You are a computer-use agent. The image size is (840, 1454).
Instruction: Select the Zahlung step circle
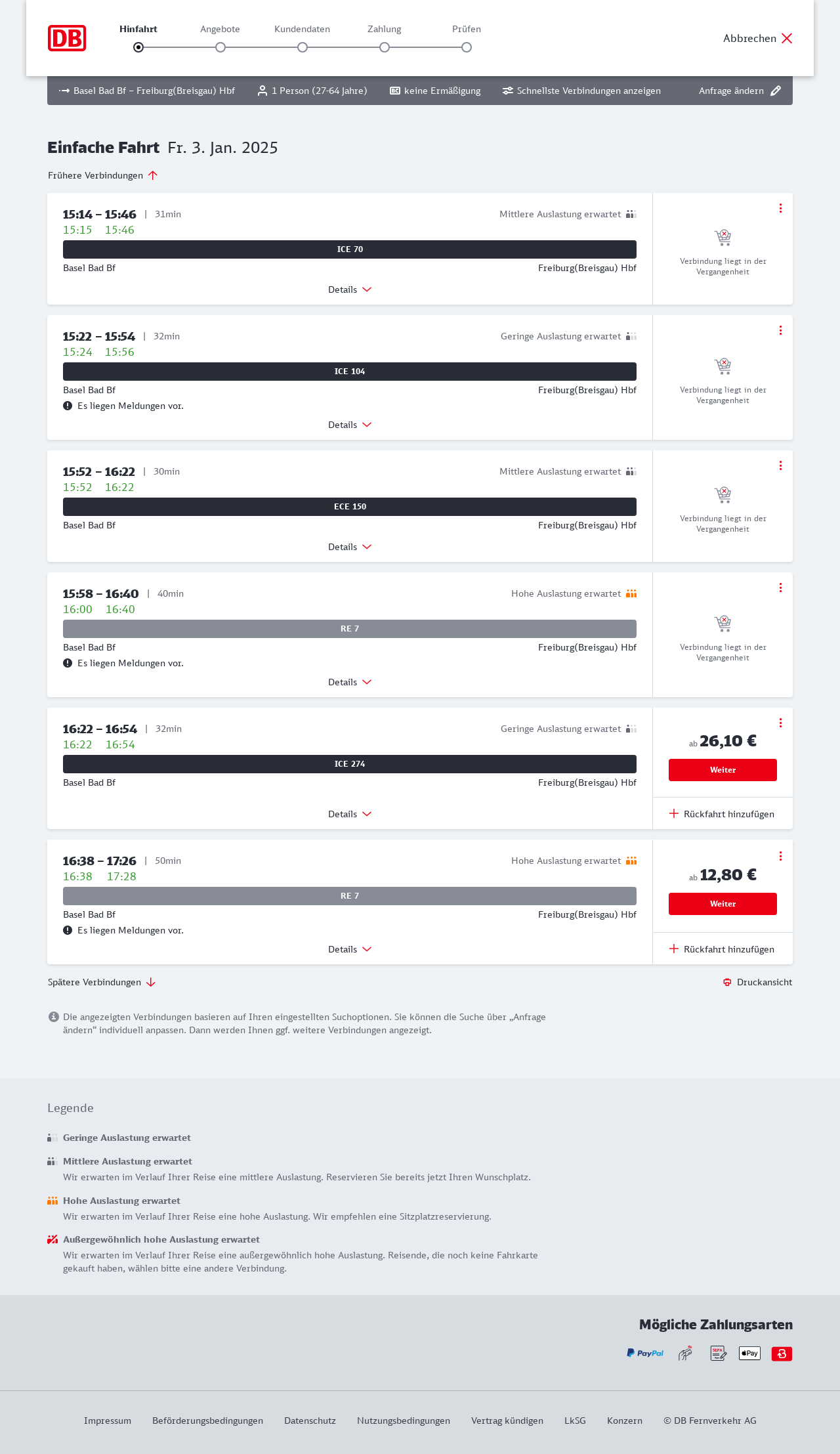[x=385, y=47]
